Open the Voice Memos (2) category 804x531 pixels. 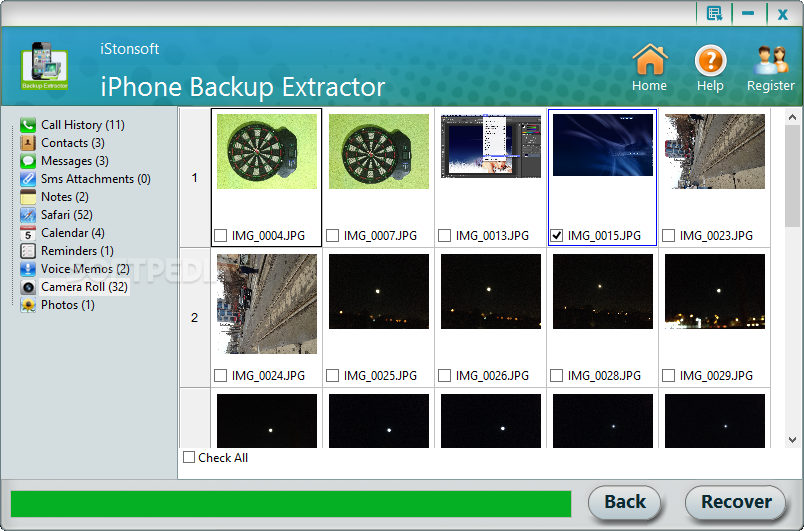[x=85, y=269]
